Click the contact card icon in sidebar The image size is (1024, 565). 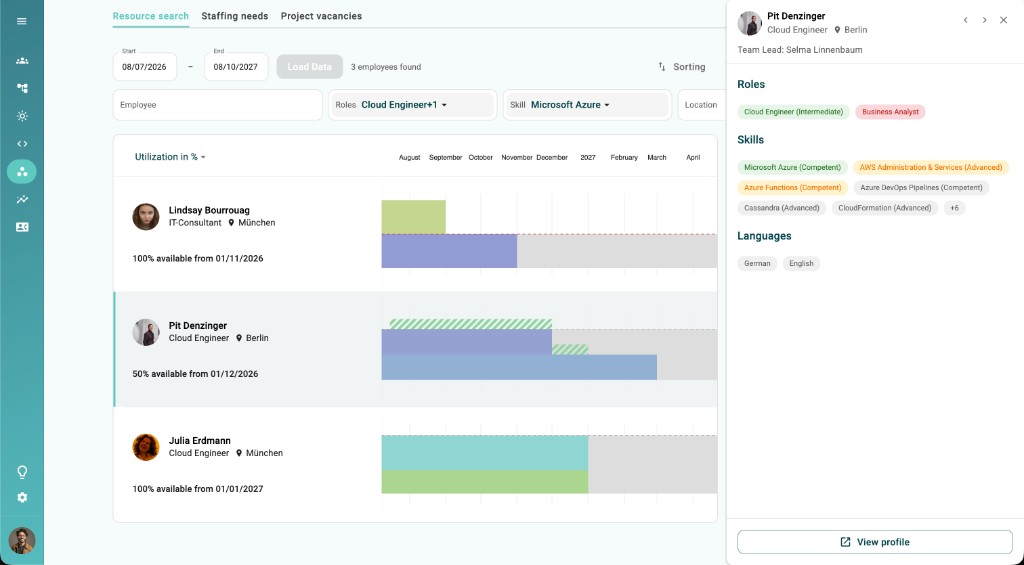[22, 227]
